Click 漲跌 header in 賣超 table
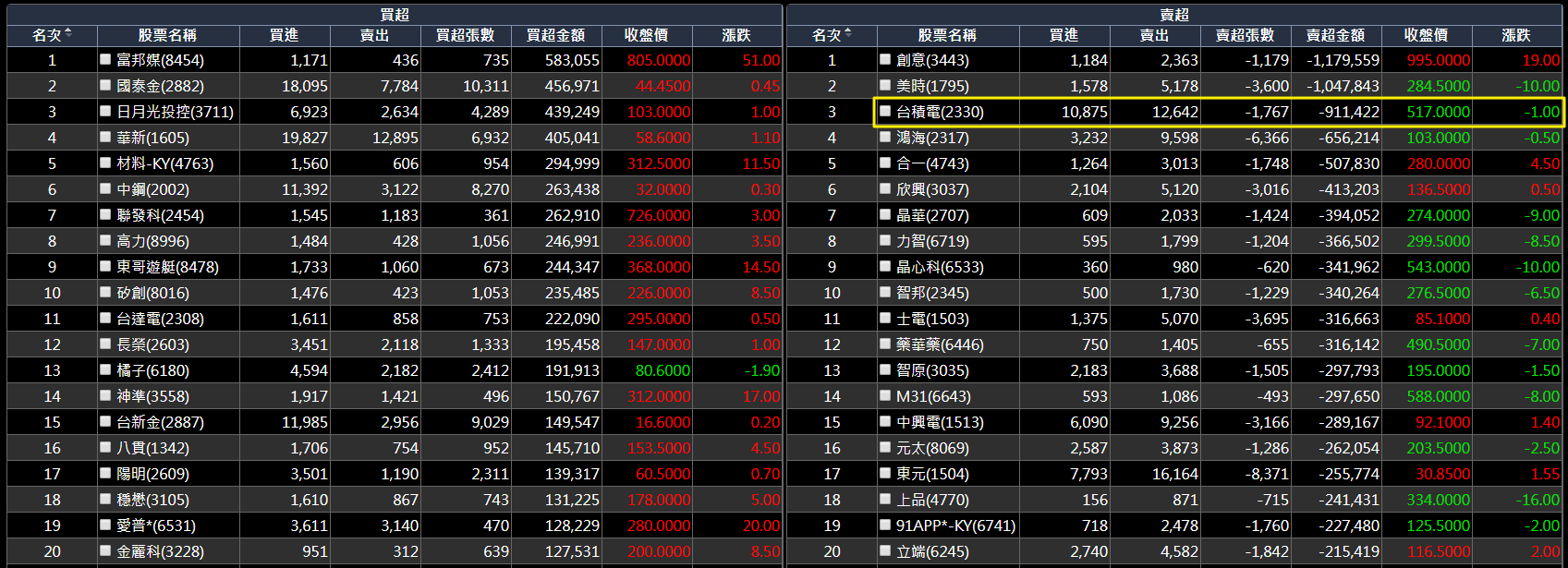This screenshot has height=568, width=1568. pos(1516,35)
